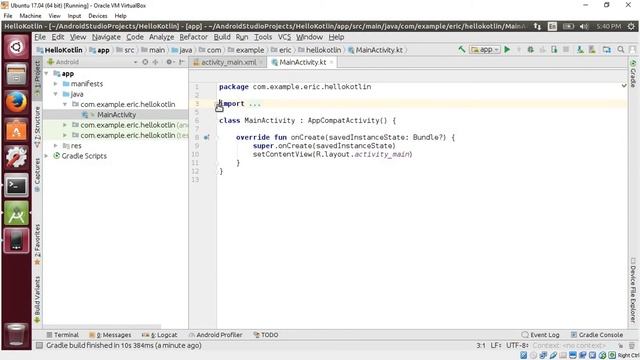Open the Analyze menu
Image resolution: width=640 pixels, height=360 pixels.
[161, 37]
